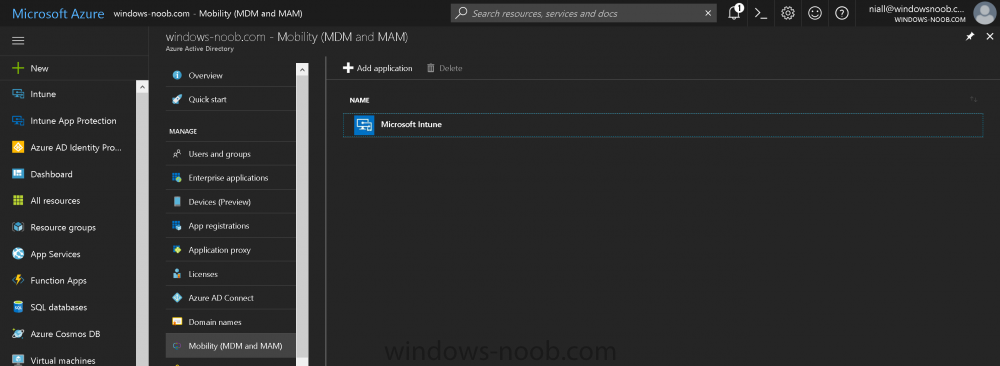1000x366 pixels.
Task: Click the App Services icon
Action: click(18, 254)
